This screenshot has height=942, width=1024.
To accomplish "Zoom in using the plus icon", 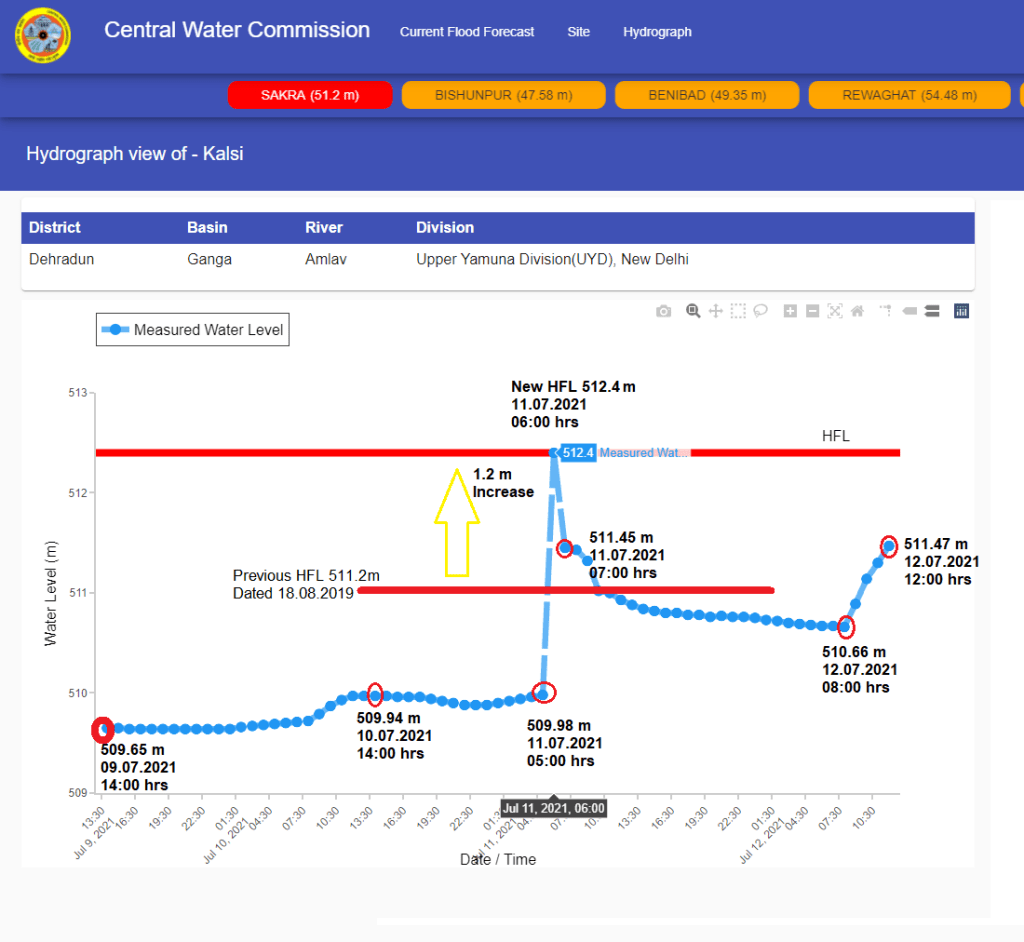I will click(x=790, y=311).
